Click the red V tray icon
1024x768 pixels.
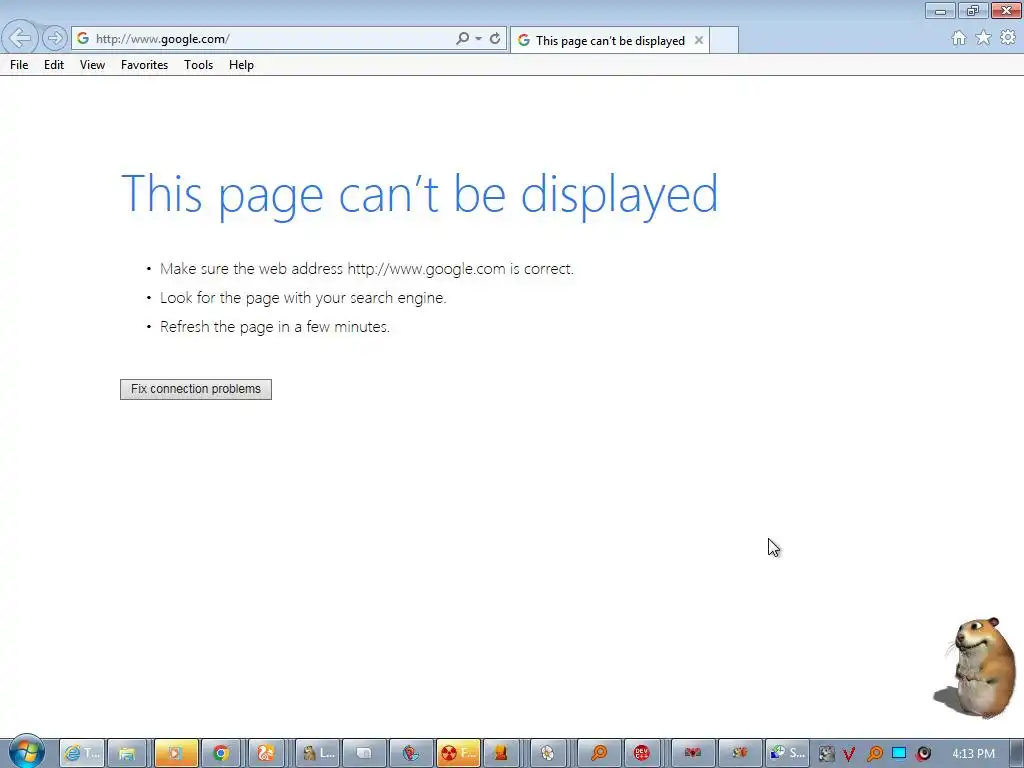(849, 754)
